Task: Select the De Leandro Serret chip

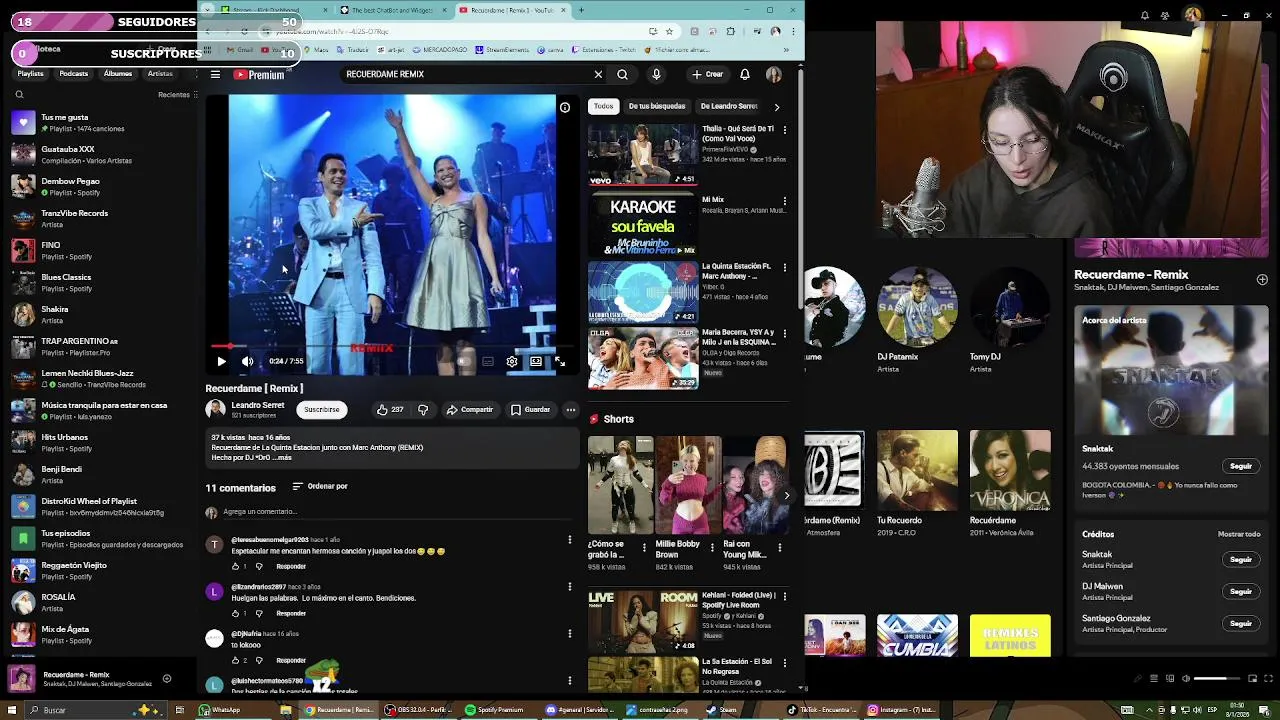Action: click(729, 106)
